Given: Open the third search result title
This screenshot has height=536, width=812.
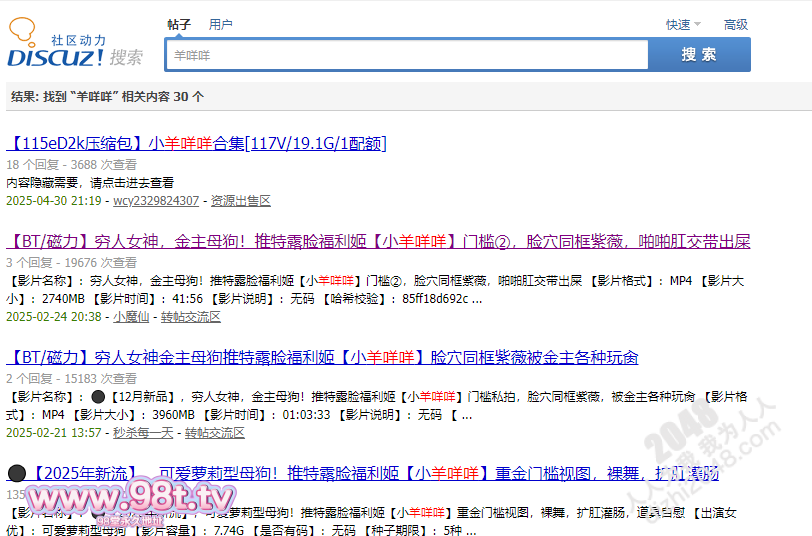Looking at the screenshot, I should coord(322,358).
